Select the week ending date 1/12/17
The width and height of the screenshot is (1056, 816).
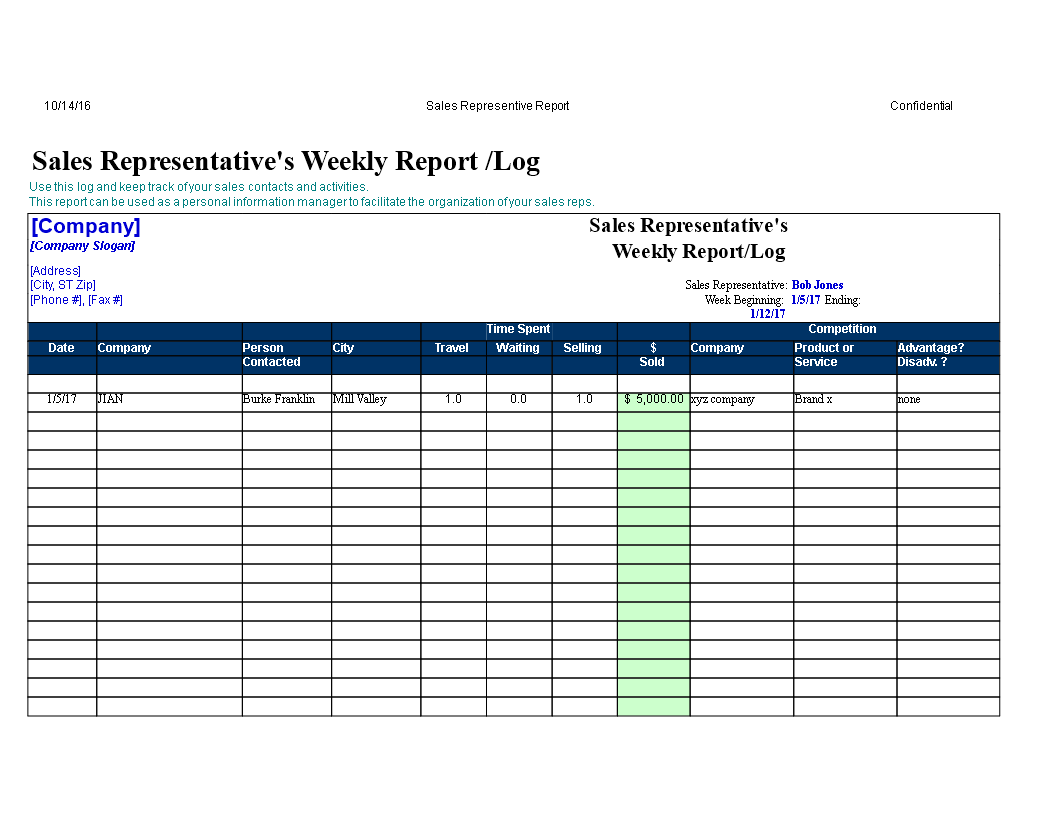768,313
